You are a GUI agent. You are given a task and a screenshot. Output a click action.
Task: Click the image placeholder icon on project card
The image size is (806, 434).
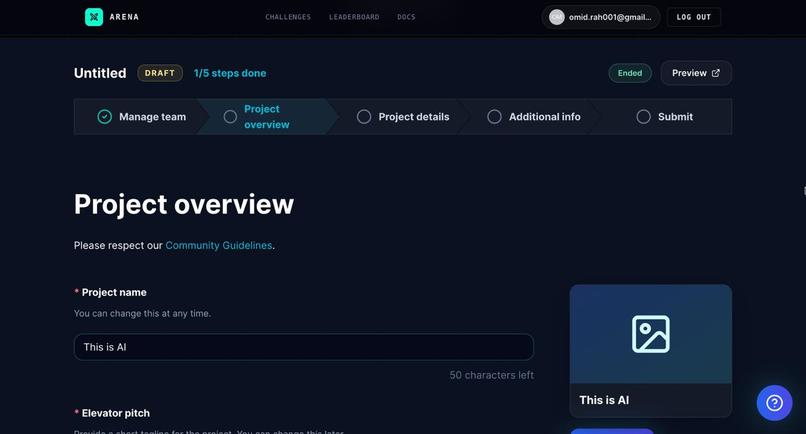[x=651, y=334]
